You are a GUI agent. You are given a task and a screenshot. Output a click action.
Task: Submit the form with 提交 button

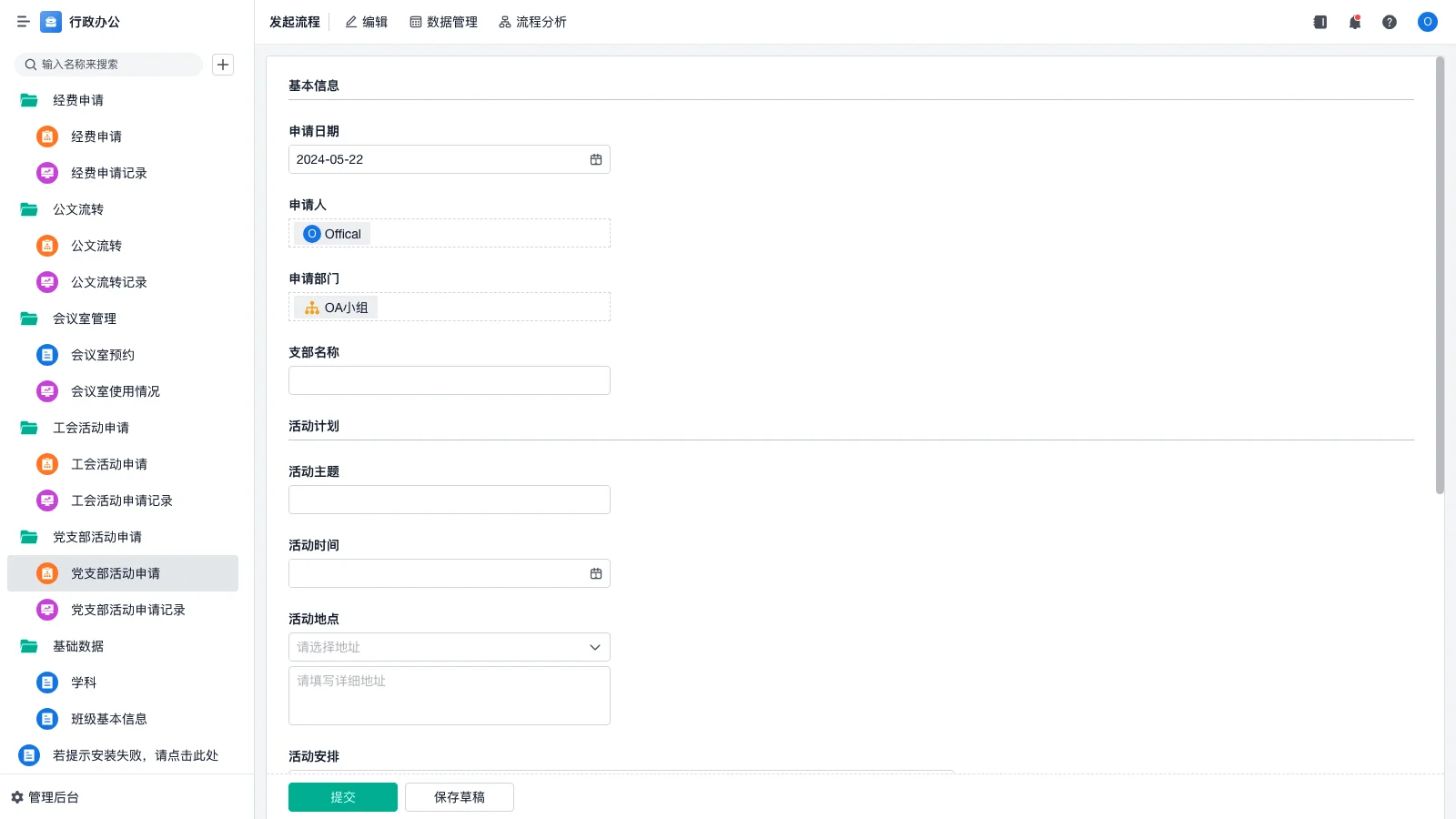343,797
